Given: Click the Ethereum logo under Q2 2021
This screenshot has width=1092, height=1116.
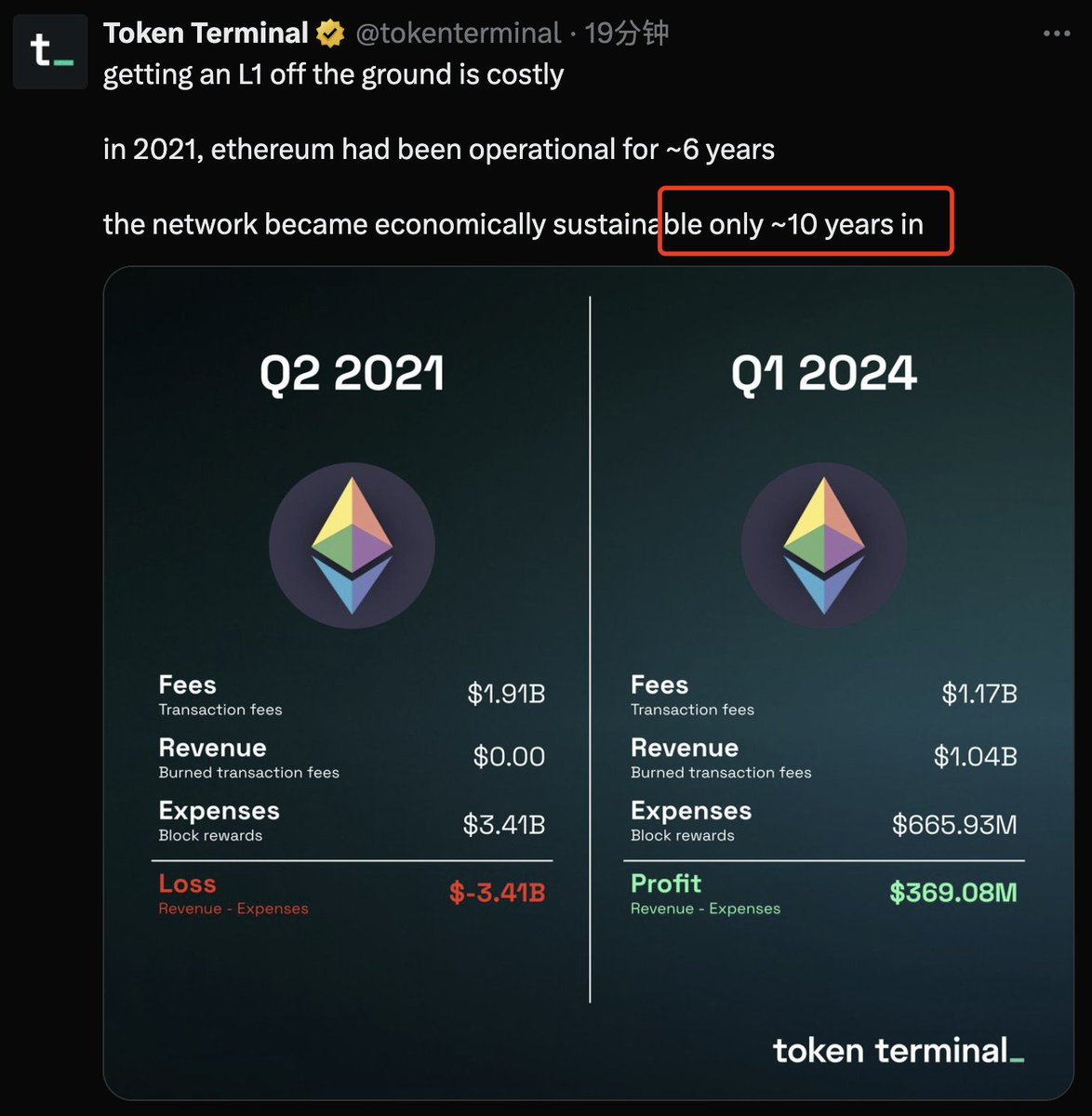Looking at the screenshot, I should (x=352, y=546).
